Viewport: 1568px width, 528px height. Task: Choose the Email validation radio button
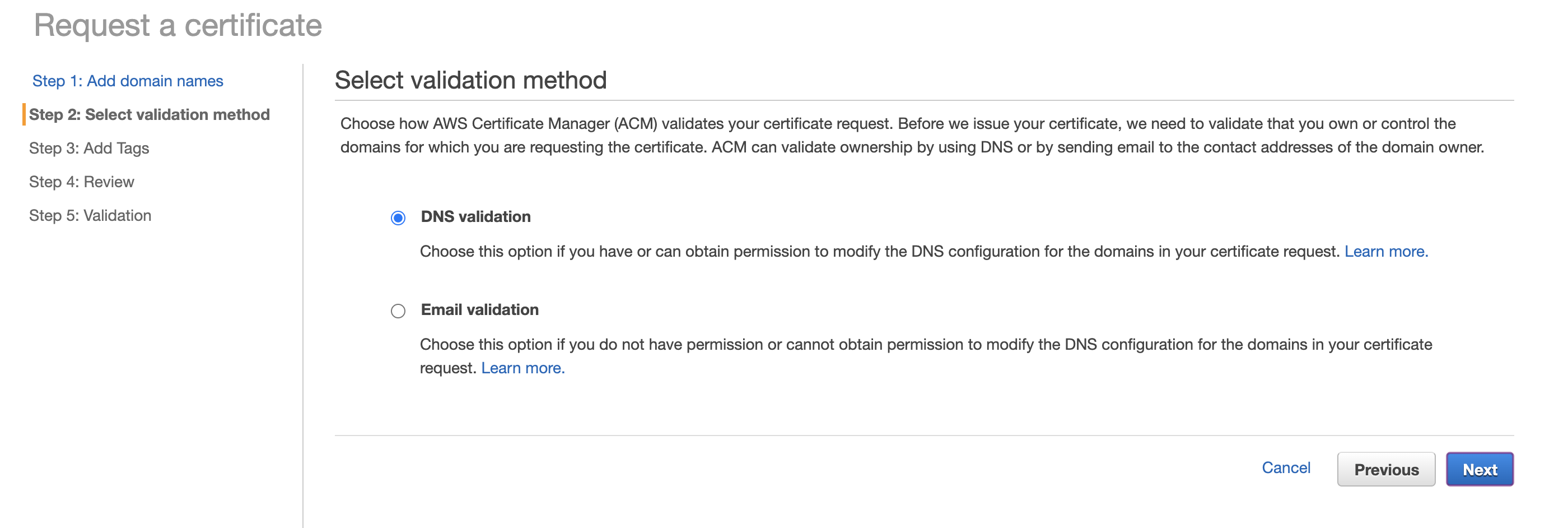398,311
